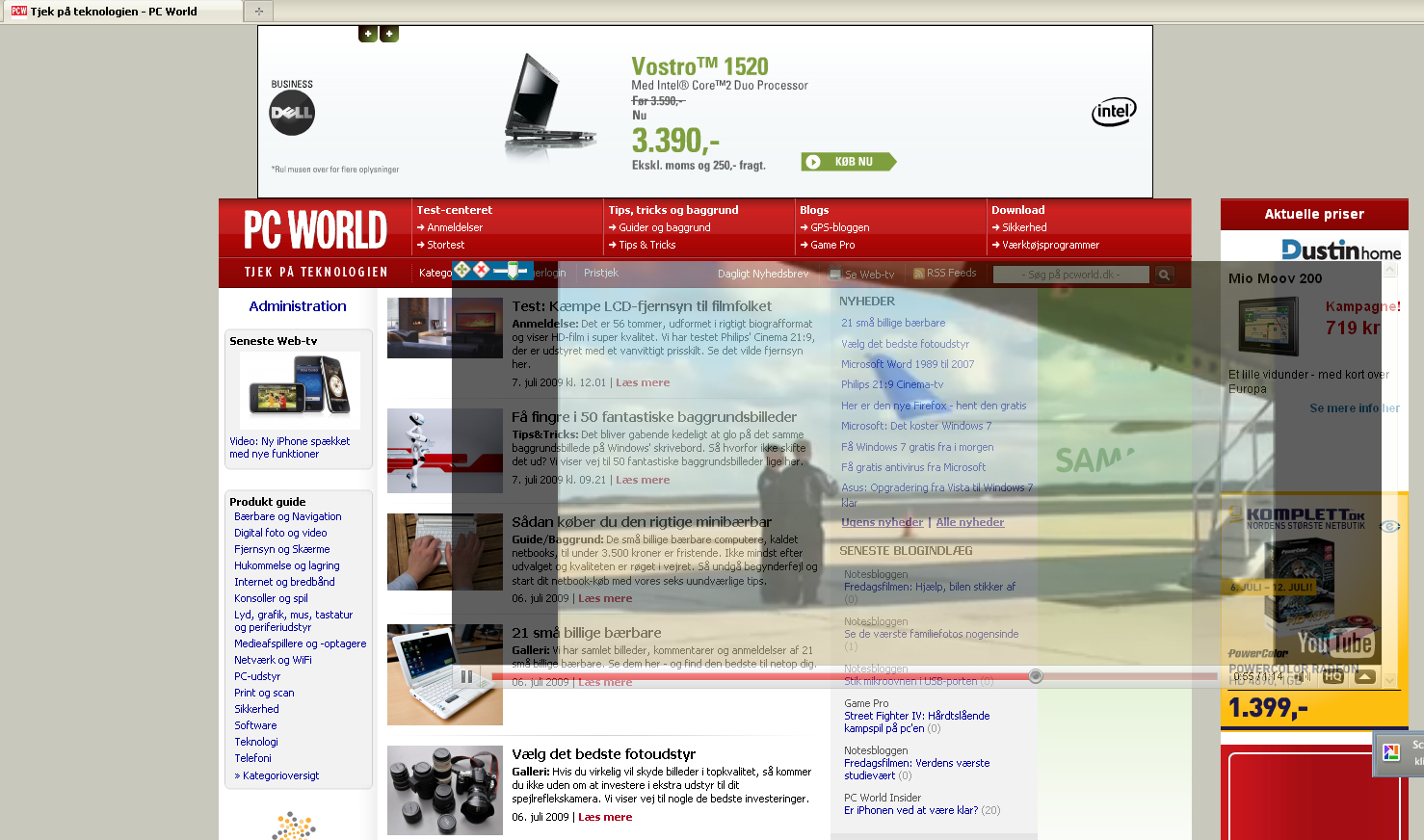Click the green move icon on video overlay
The width and height of the screenshot is (1424, 840).
pos(462,270)
